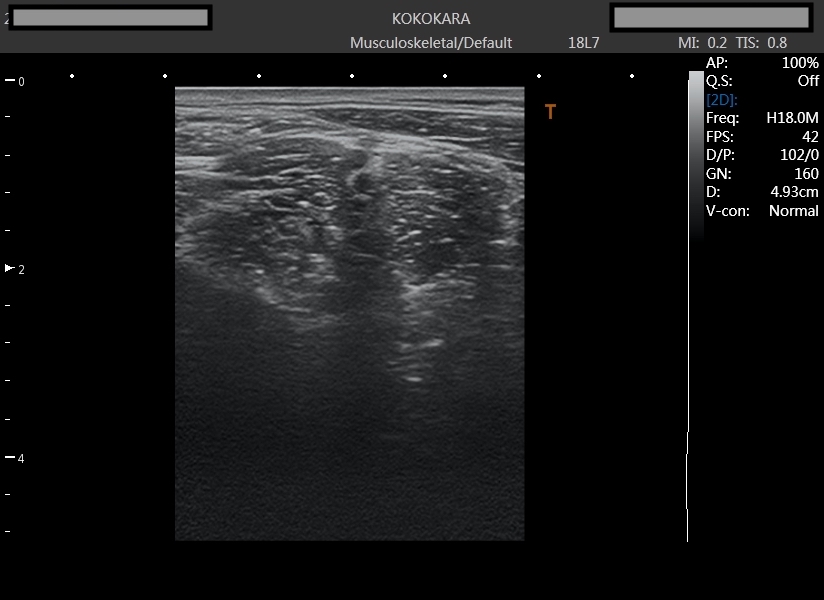824x600 pixels.
Task: Click the redacted field at top left
Action: [110, 17]
